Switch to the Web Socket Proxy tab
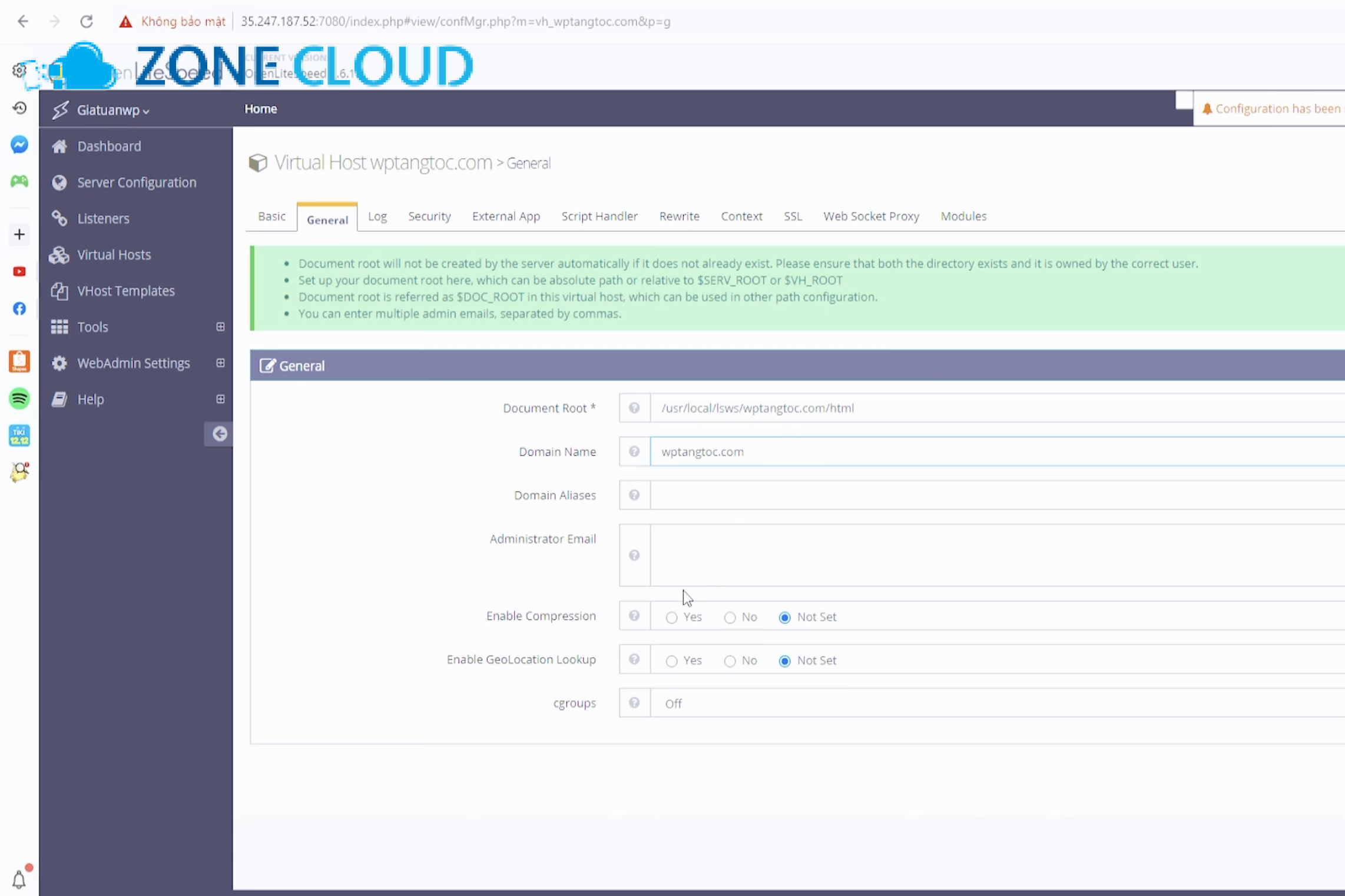Image resolution: width=1345 pixels, height=896 pixels. tap(871, 217)
